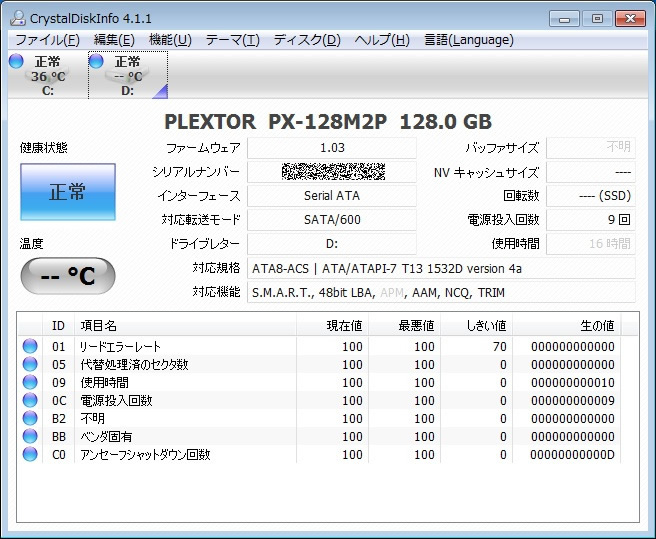Click the SATA/600 transfer mode field
This screenshot has height=539, width=656.
tap(332, 220)
